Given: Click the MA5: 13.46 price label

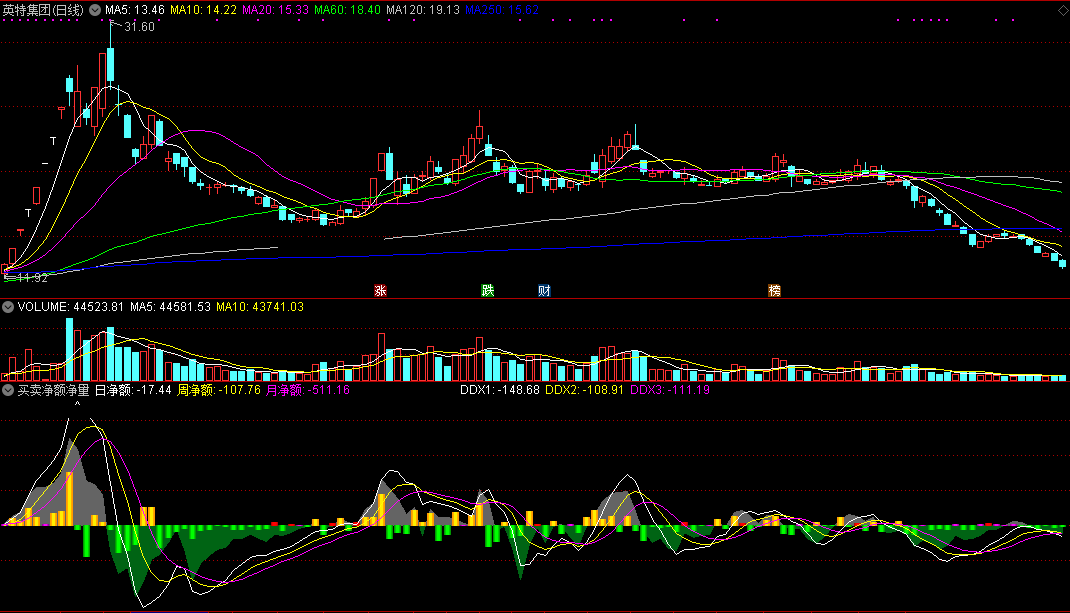Looking at the screenshot, I should coord(134,10).
